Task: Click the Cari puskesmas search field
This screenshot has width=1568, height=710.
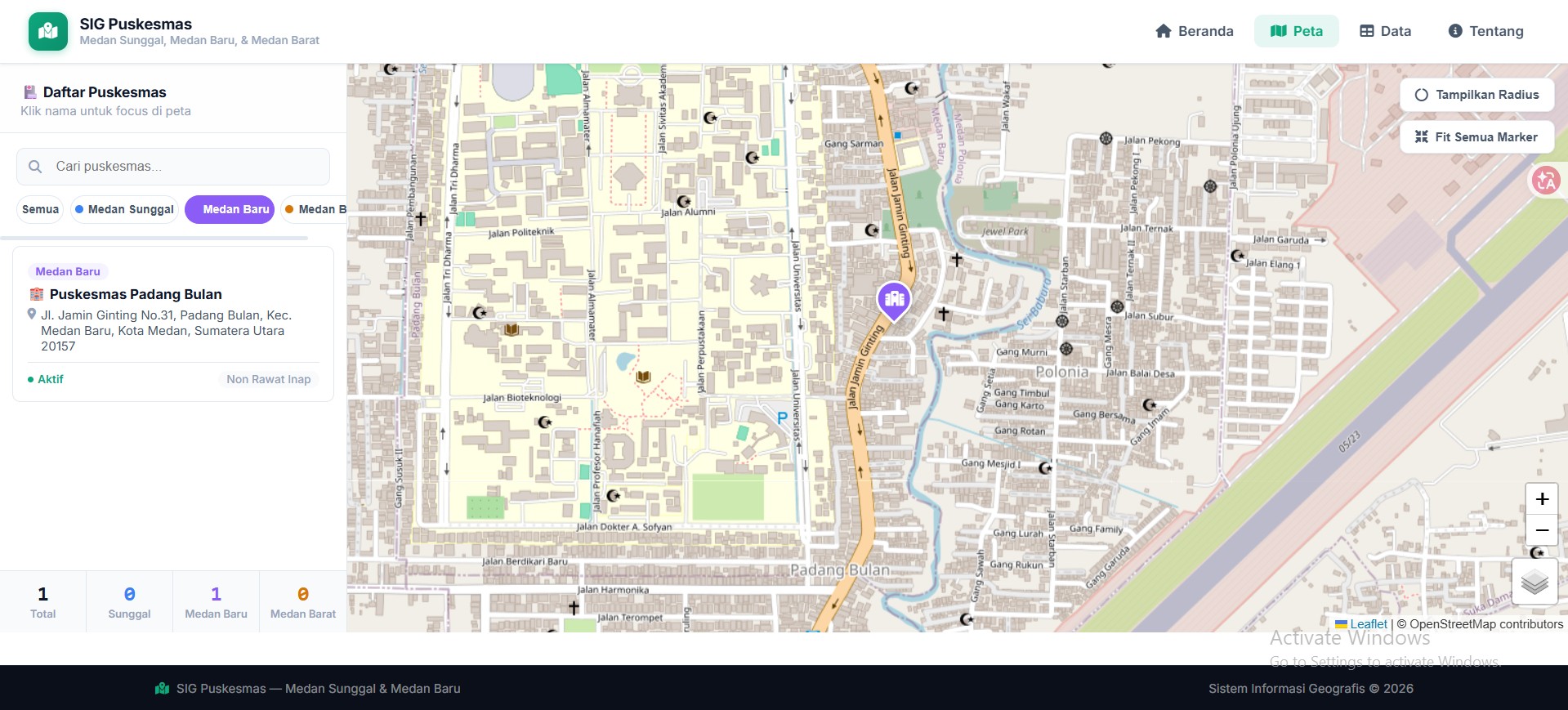Action: 173,167
